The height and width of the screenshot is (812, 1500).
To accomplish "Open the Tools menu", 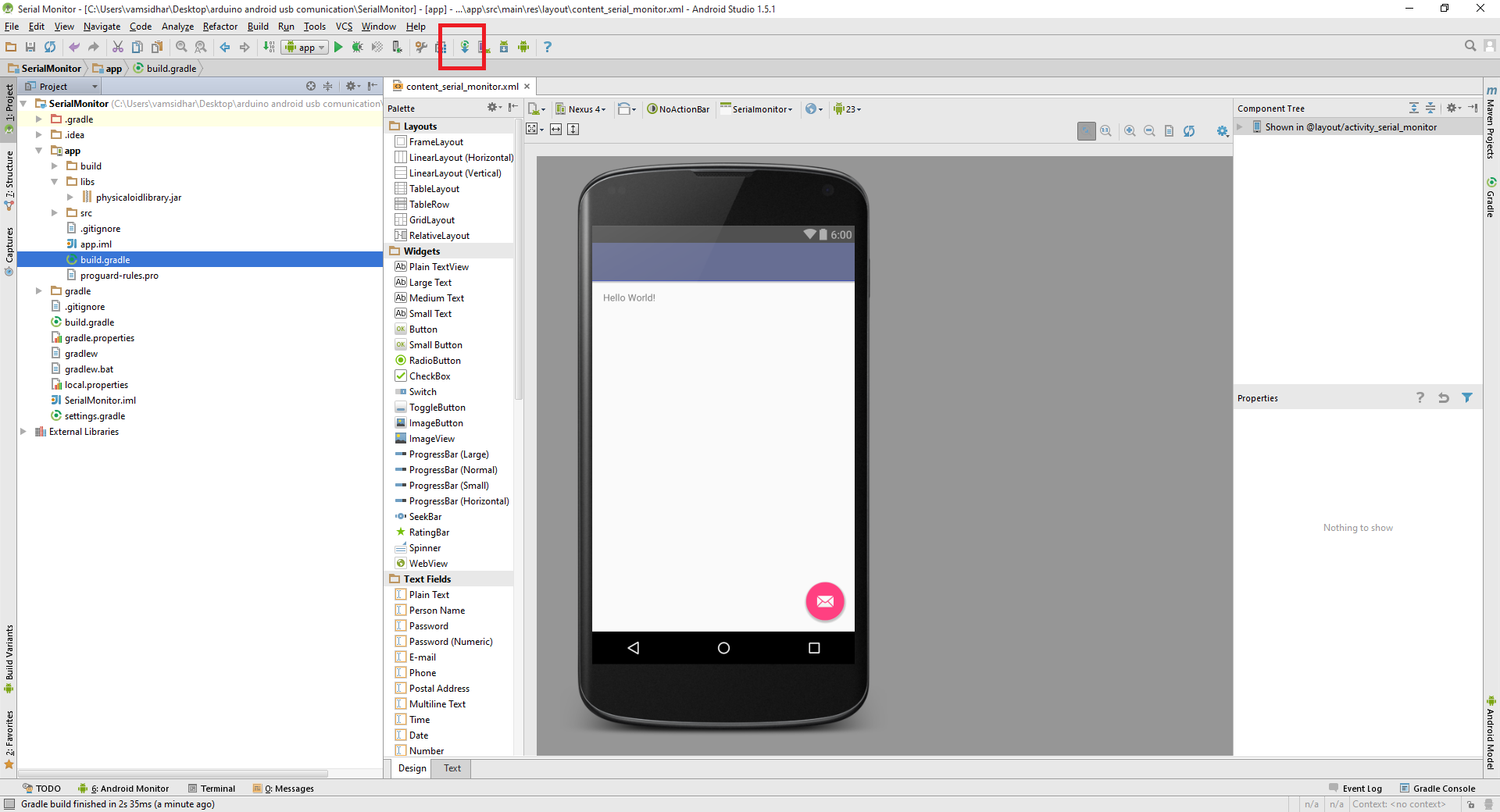I will pyautogui.click(x=315, y=27).
